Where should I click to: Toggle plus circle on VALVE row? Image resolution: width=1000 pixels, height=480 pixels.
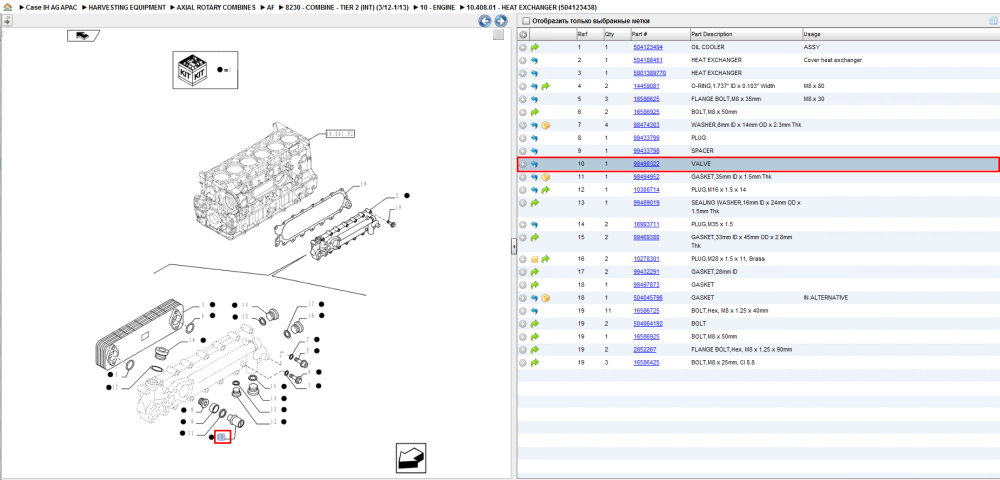tap(523, 164)
